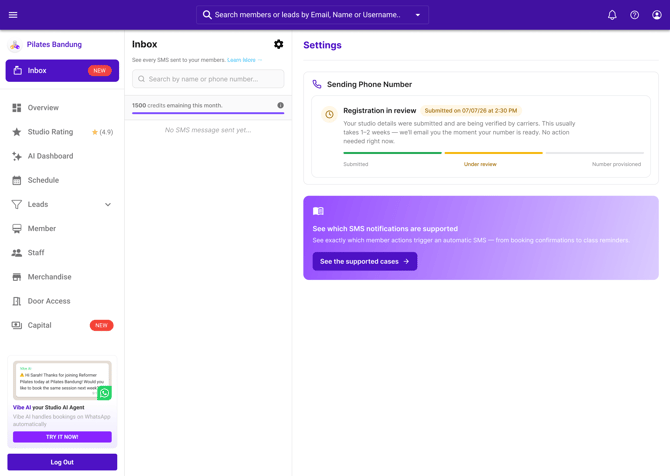
Task: Click the Log Out button
Action: pyautogui.click(x=62, y=462)
